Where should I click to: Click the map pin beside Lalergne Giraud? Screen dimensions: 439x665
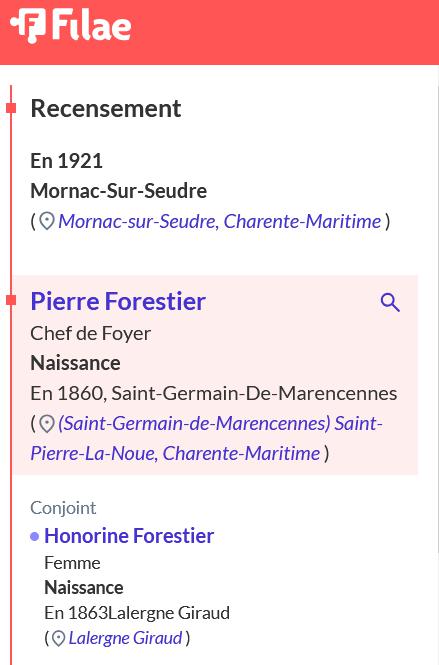[x=59, y=638]
